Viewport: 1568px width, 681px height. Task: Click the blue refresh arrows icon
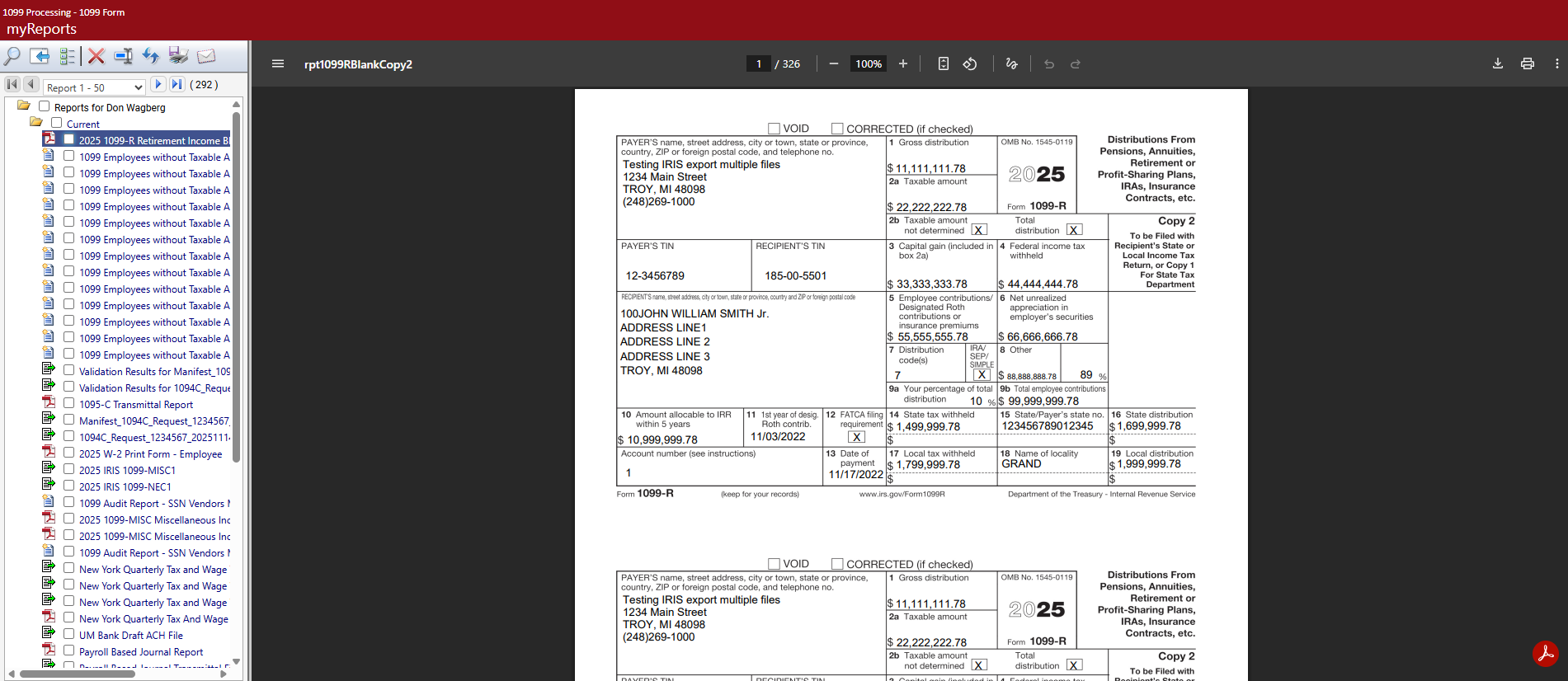click(150, 56)
